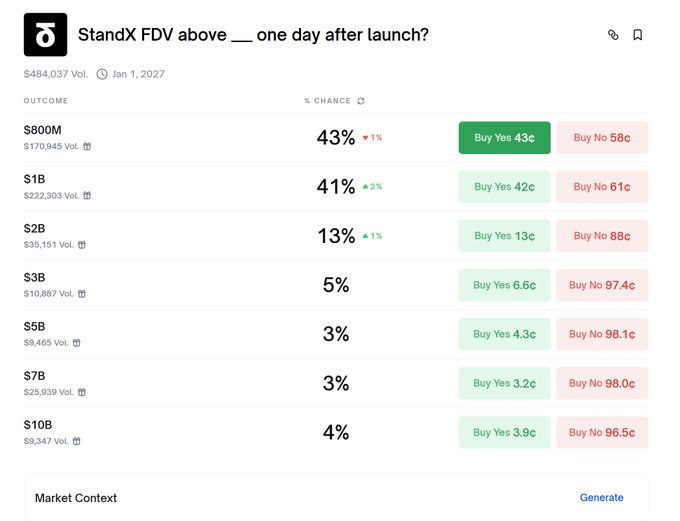Screen dimensions: 680x521
Task: Click the gift icon under $2B outcome
Action: coord(82,244)
